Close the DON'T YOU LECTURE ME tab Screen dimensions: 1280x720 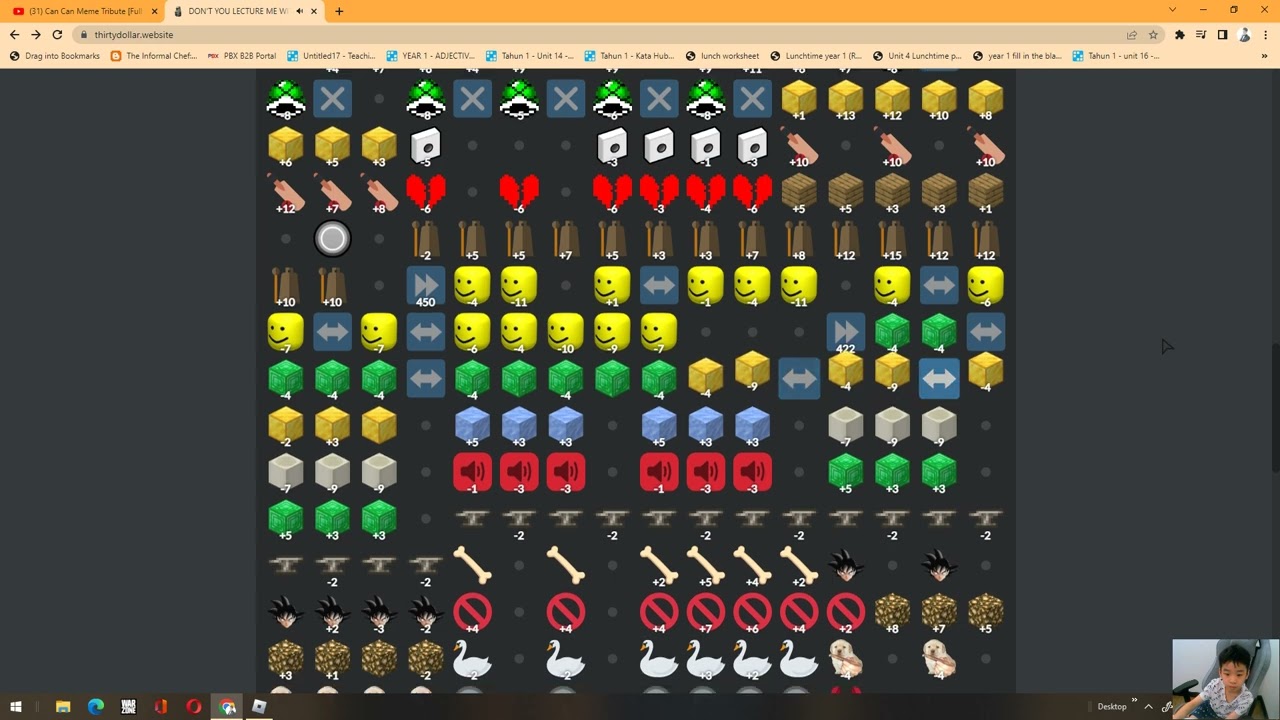[314, 11]
